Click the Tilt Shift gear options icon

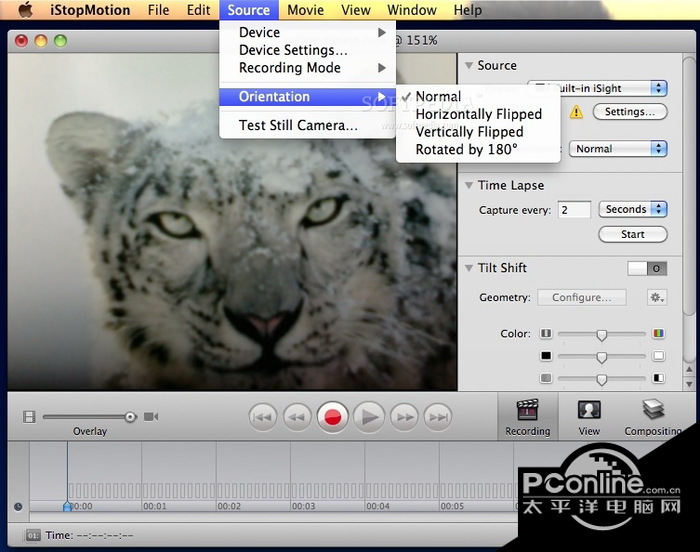(656, 298)
